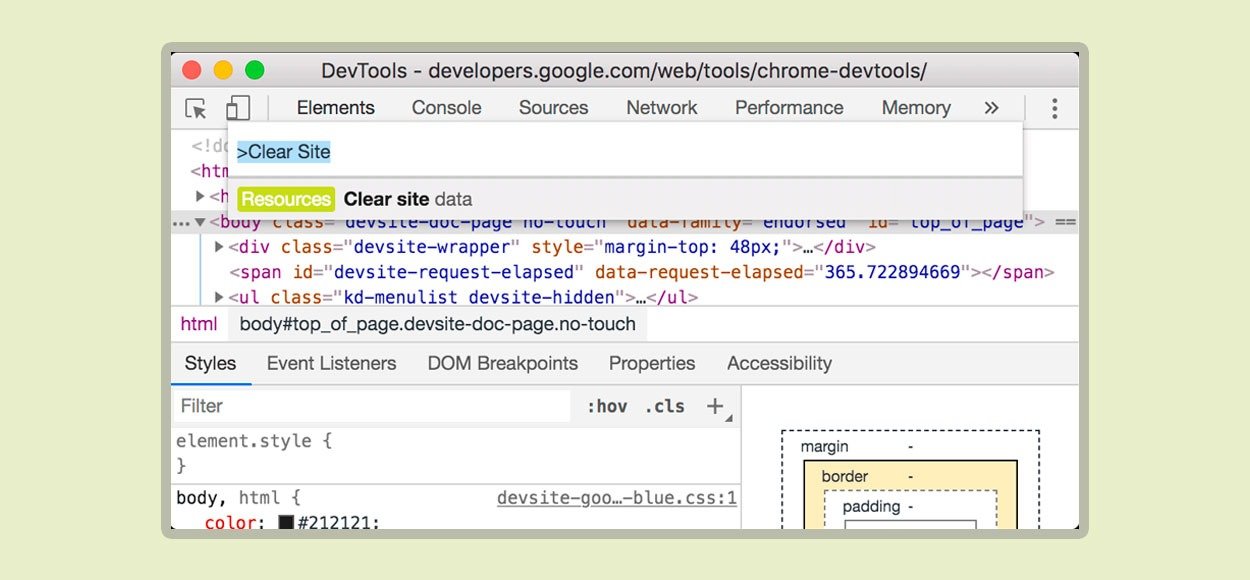The height and width of the screenshot is (580, 1250).
Task: Click the padding label in box model
Action: pyautogui.click(x=871, y=507)
